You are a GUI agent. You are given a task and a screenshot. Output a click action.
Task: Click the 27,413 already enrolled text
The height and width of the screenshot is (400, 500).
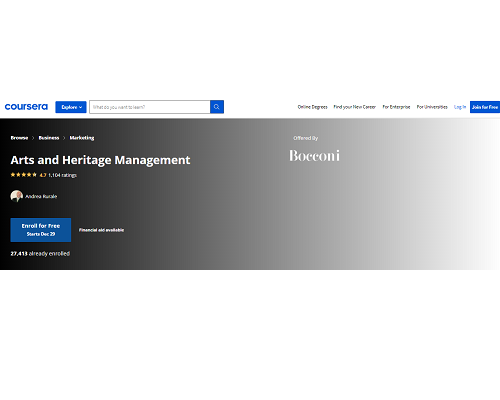[40, 254]
